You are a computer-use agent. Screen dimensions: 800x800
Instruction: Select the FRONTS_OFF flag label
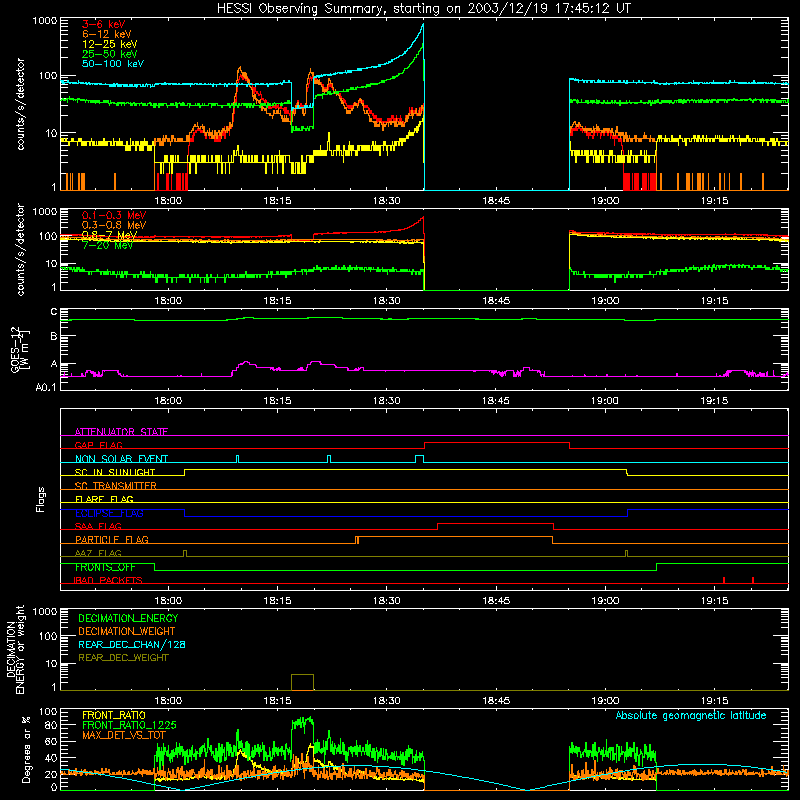click(106, 567)
